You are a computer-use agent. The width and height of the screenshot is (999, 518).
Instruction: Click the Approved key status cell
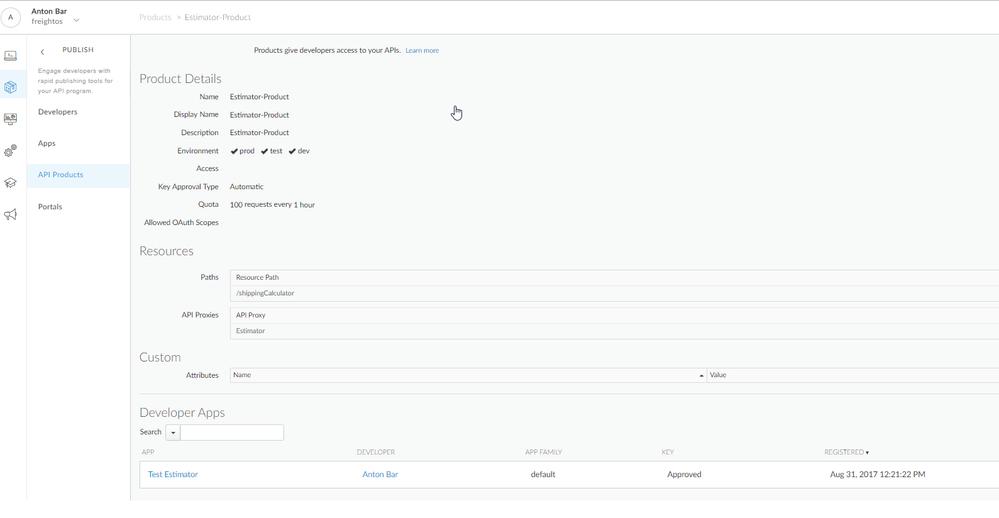(684, 475)
